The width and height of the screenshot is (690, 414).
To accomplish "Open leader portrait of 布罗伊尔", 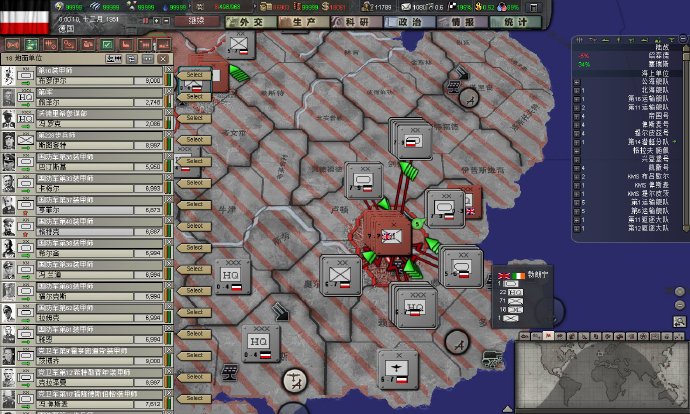I will 8,76.
